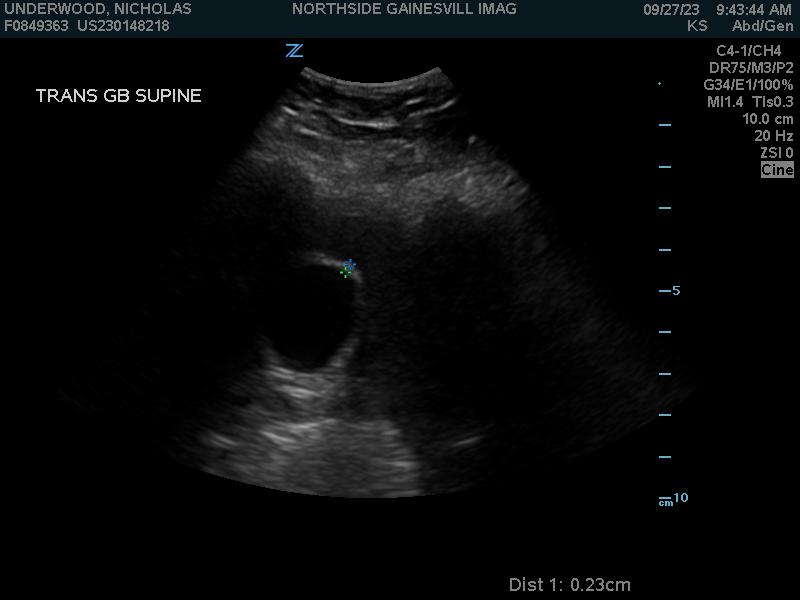Screen dimensions: 800x600
Task: Click the patient name UNDERWOOD, NICHOLAS
Action: 97,9
